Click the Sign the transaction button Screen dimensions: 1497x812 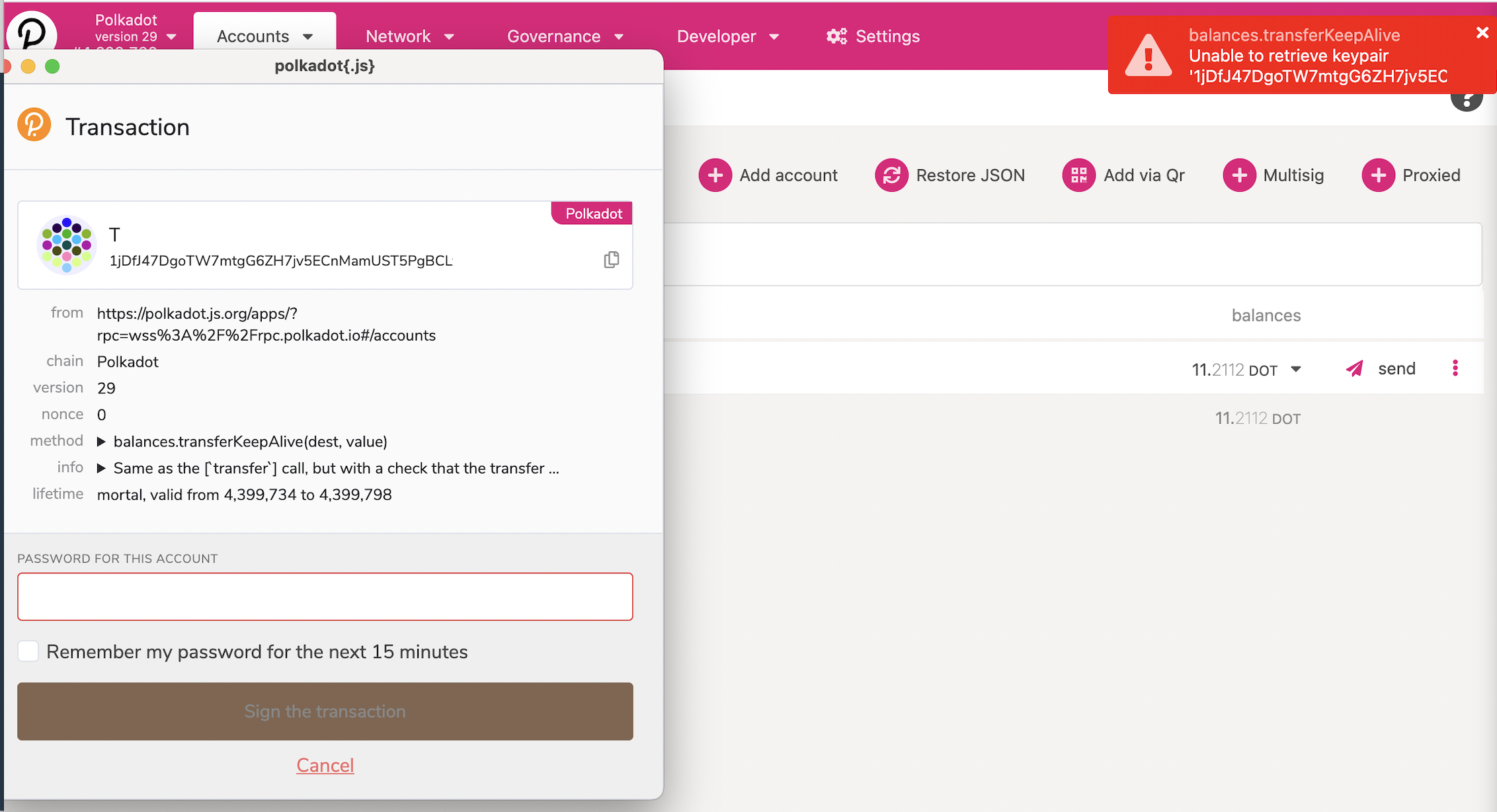pos(325,711)
